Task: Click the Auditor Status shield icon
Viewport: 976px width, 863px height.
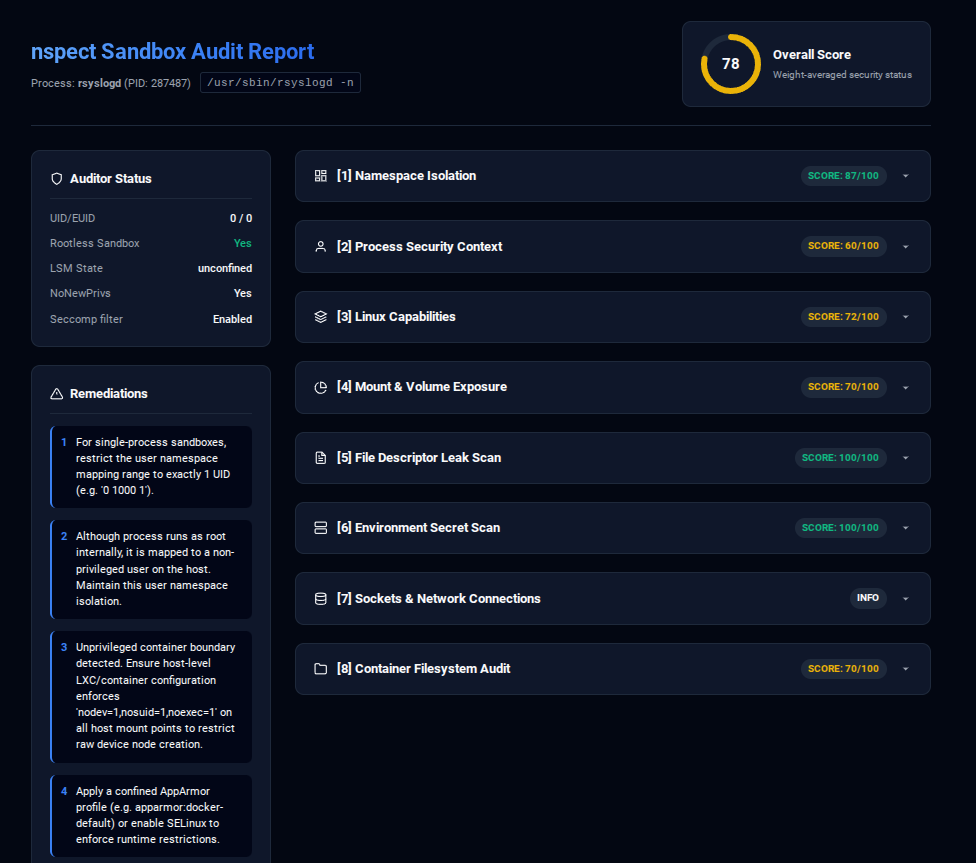Action: (57, 179)
